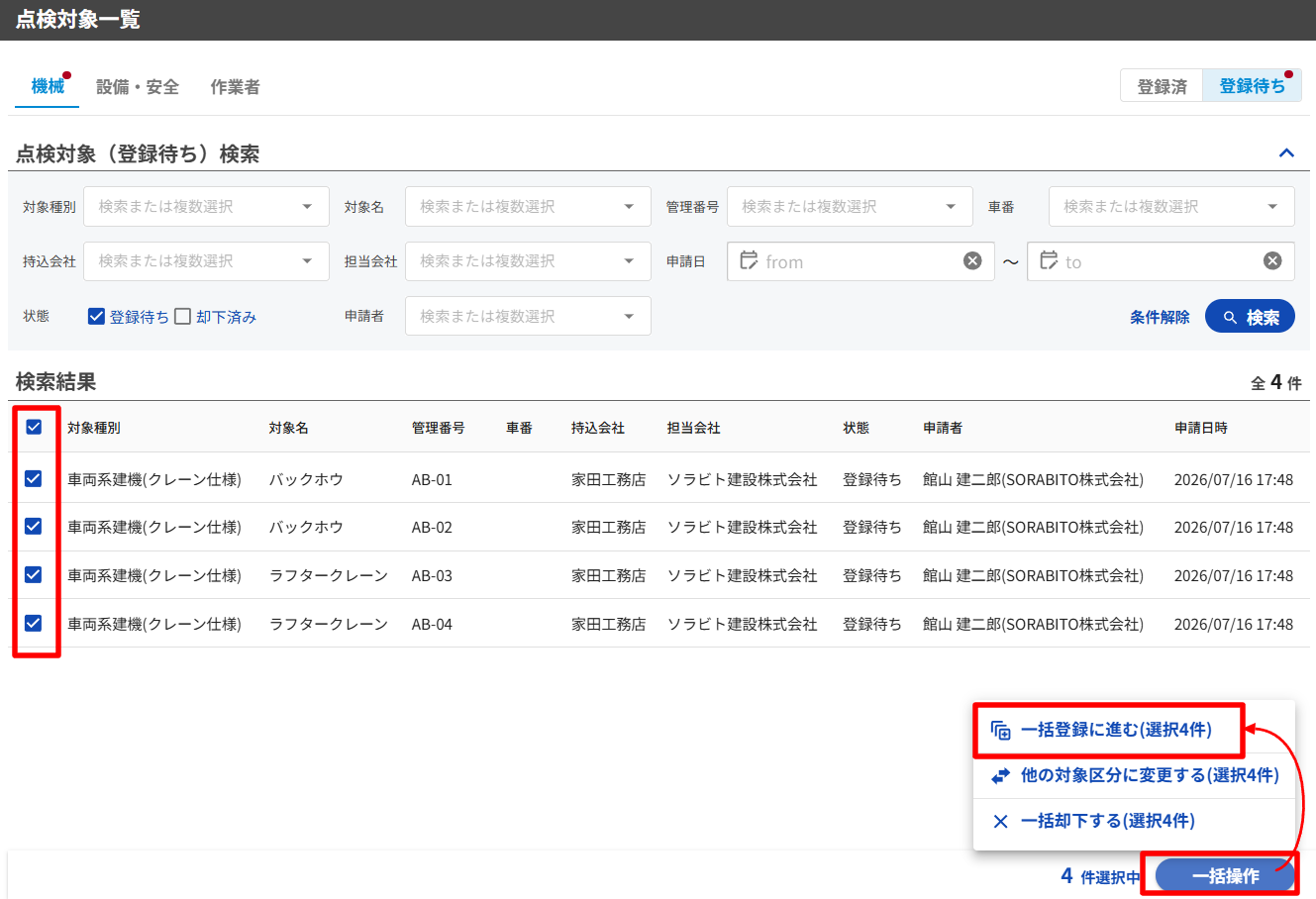The width and height of the screenshot is (1316, 899).
Task: Click the 条件解除 link
Action: click(x=1160, y=317)
